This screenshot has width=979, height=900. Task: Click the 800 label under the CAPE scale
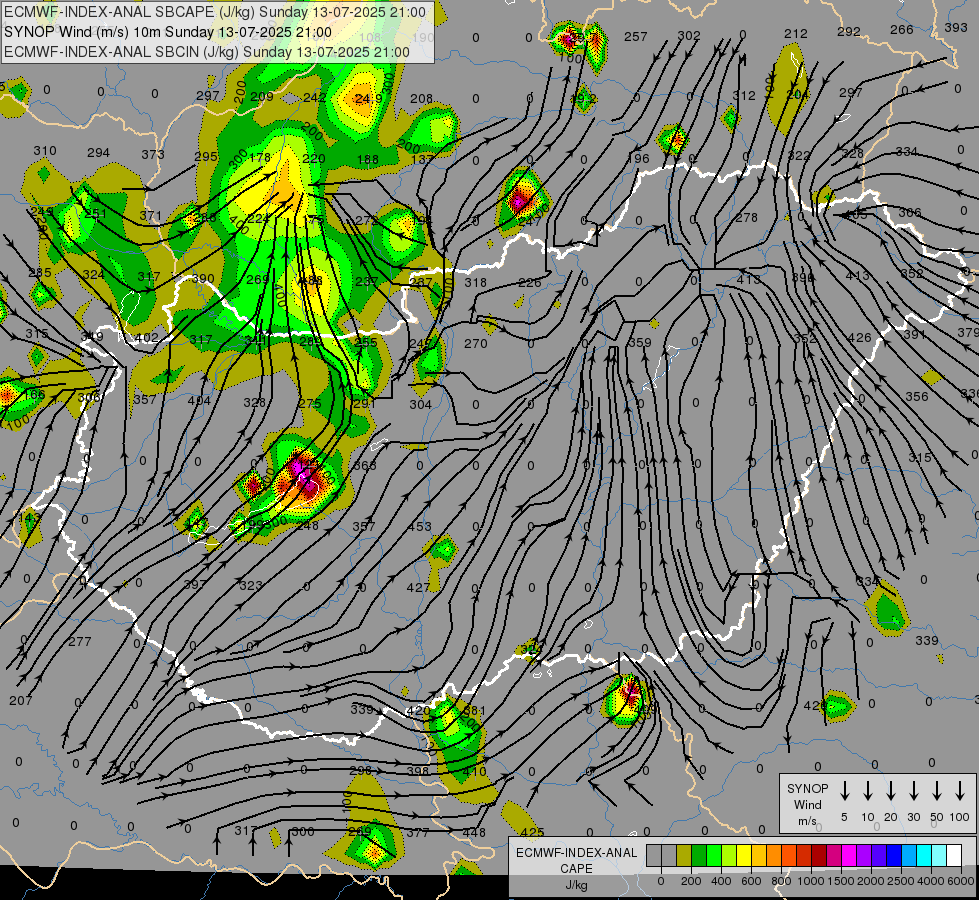(781, 881)
